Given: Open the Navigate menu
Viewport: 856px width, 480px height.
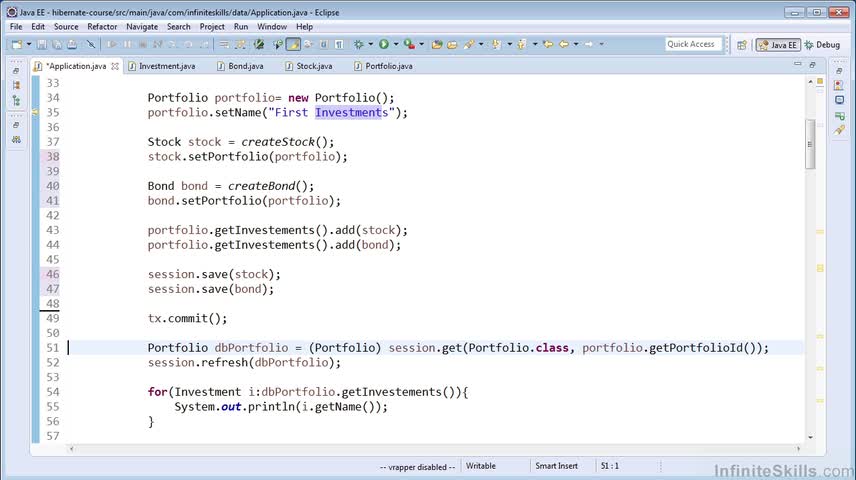Looking at the screenshot, I should tap(142, 26).
